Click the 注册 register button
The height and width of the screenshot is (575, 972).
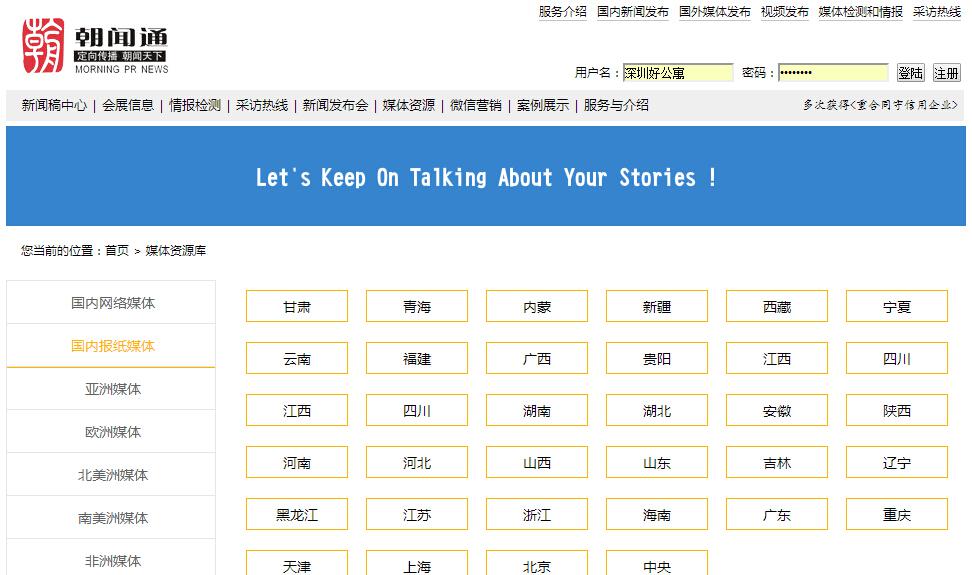click(946, 73)
